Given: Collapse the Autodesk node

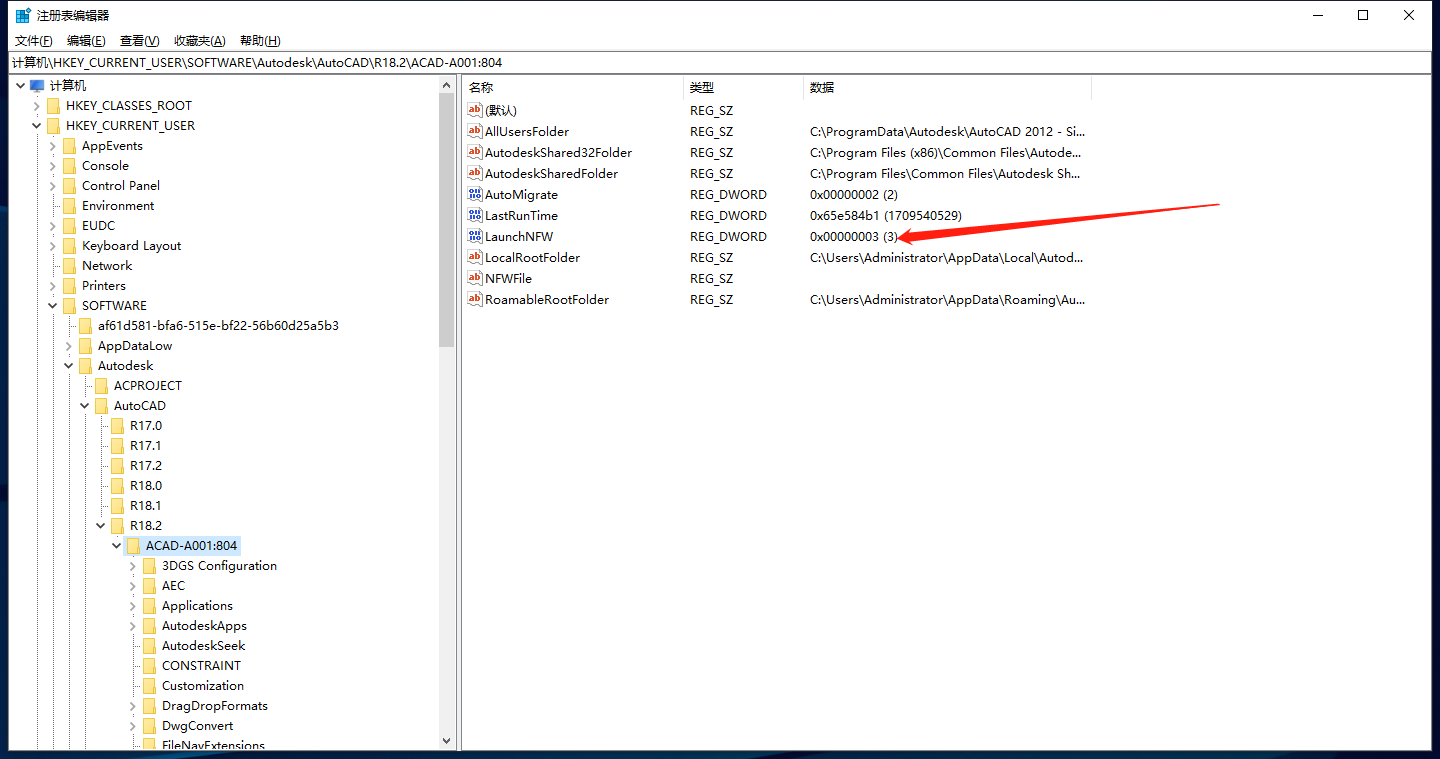Looking at the screenshot, I should (x=69, y=366).
